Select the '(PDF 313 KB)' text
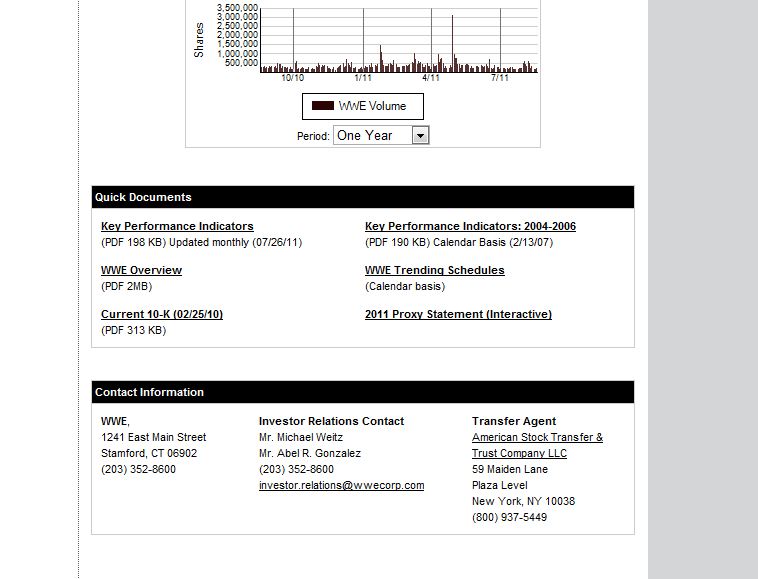This screenshot has height=579, width=758. click(133, 330)
